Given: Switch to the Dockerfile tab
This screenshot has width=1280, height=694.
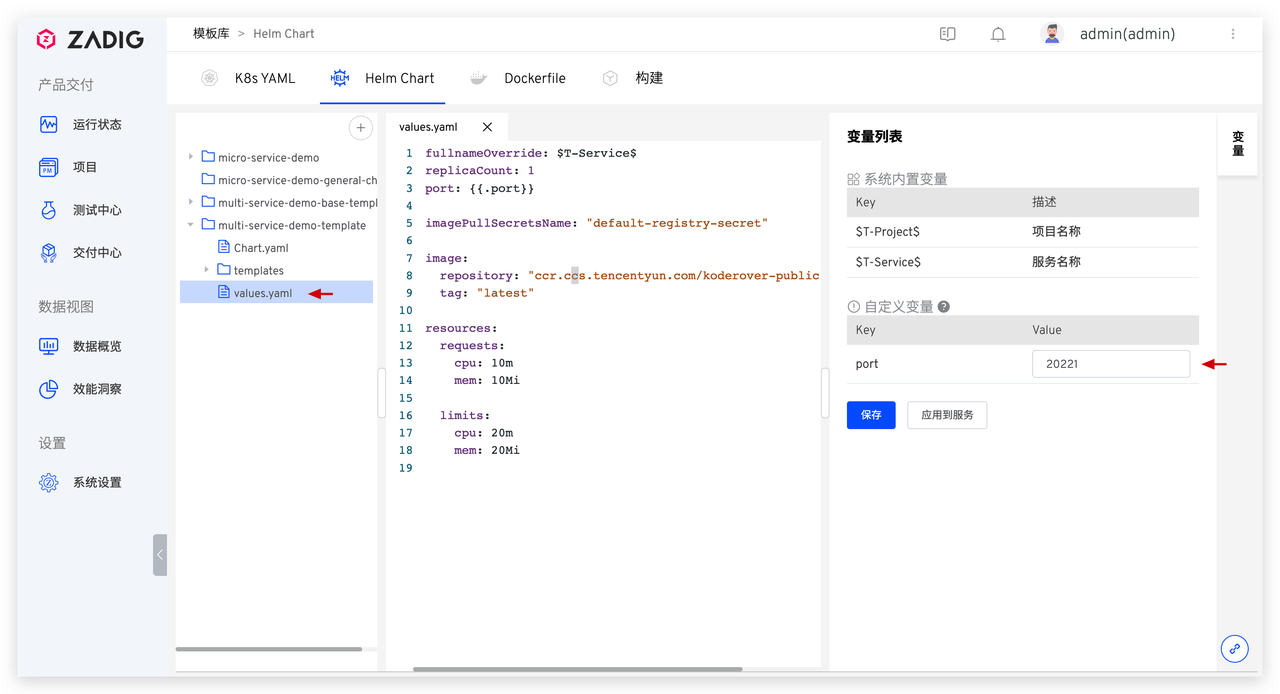Looking at the screenshot, I should tap(518, 78).
